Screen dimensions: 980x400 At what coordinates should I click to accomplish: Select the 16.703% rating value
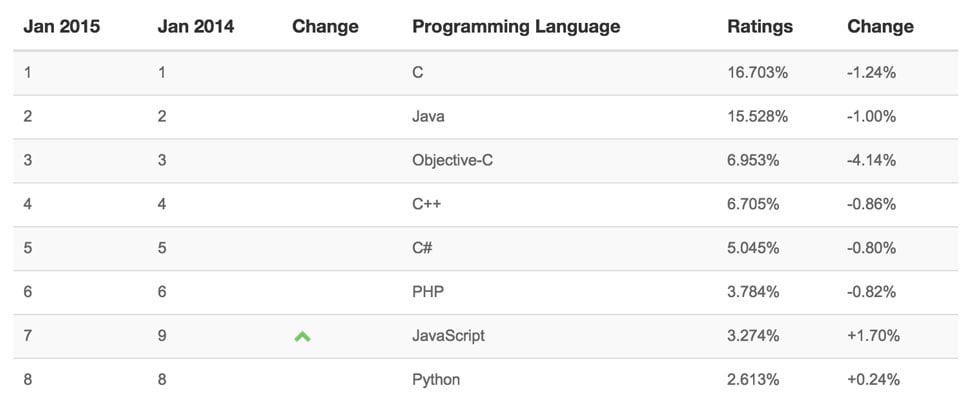(758, 72)
